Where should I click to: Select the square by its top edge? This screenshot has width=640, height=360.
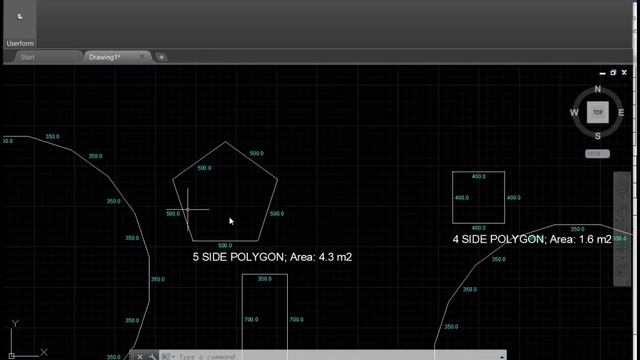coord(478,172)
